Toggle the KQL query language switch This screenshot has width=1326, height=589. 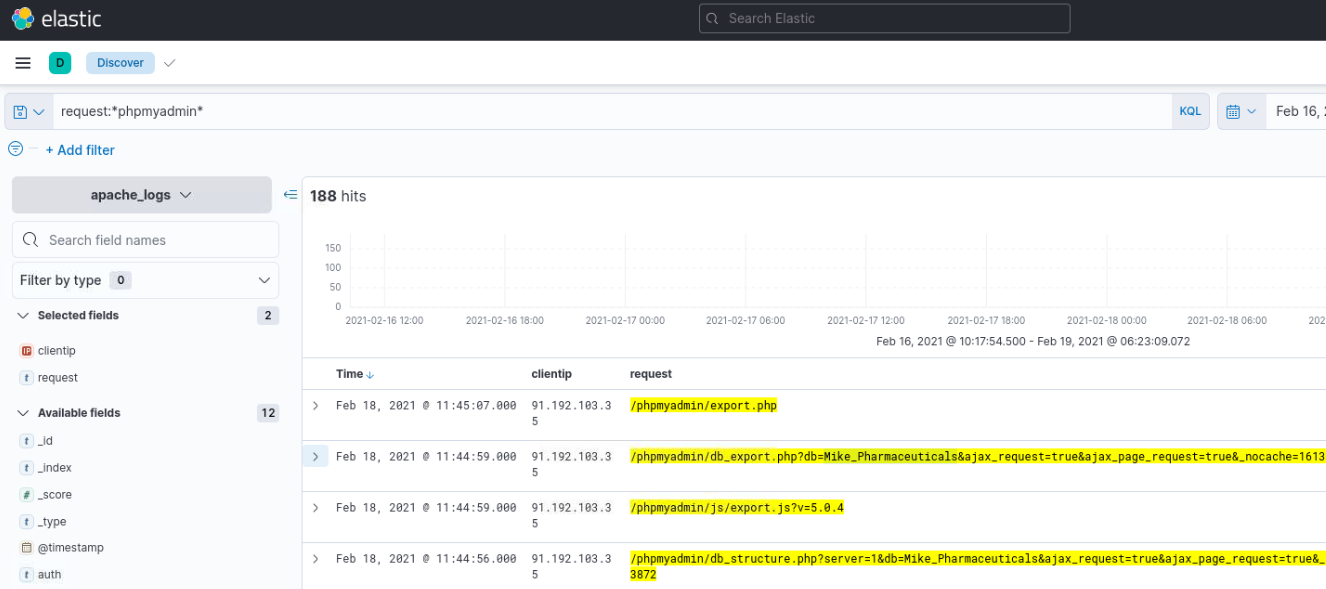click(1190, 112)
